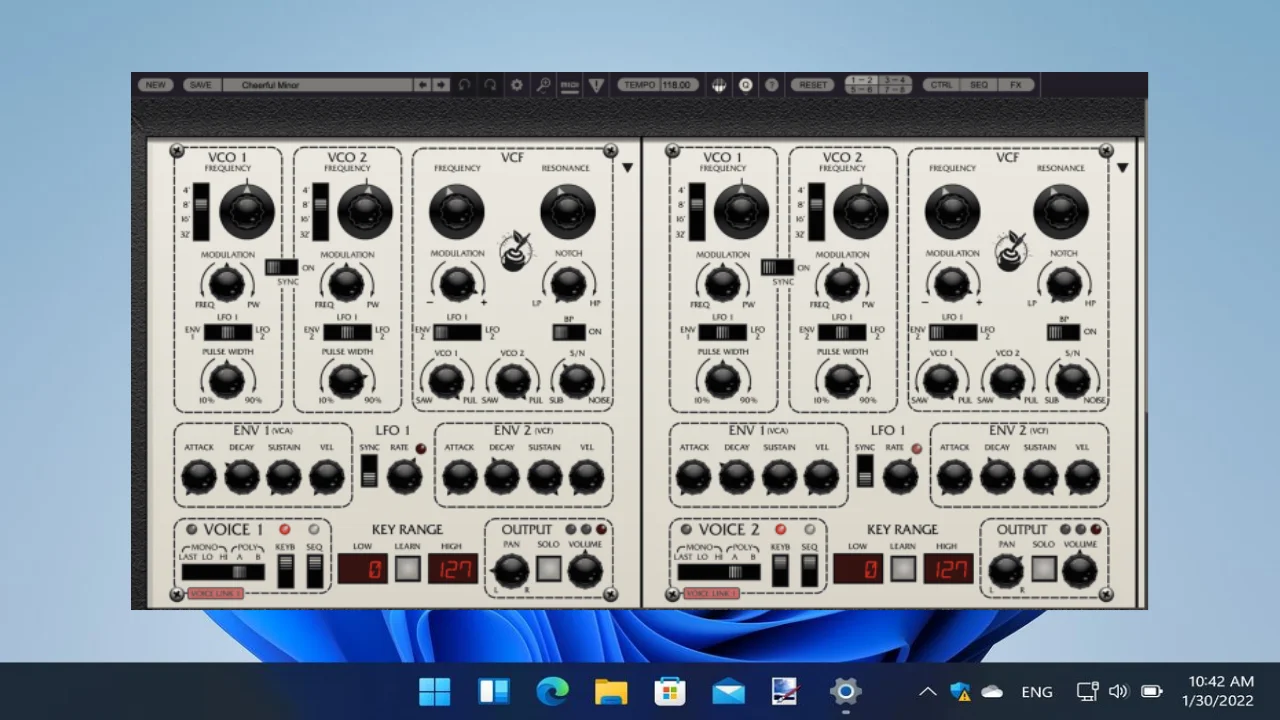This screenshot has width=1280, height=720.
Task: Click Voice 1 VCO 1 octave footage slider
Action: click(x=202, y=212)
